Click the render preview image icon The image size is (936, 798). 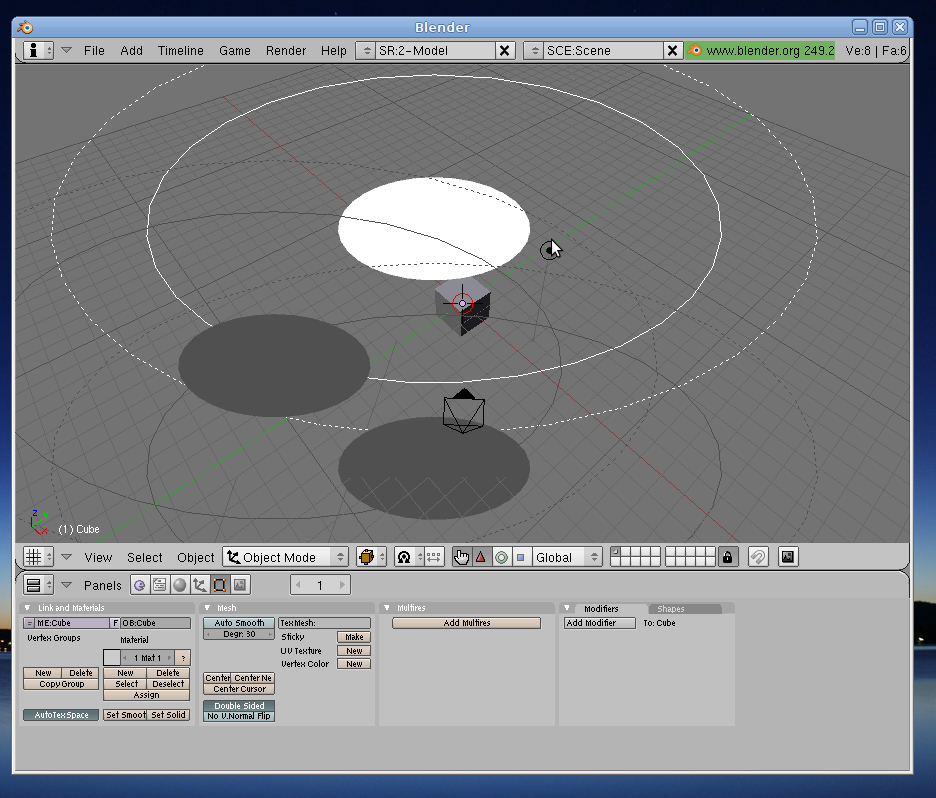(788, 557)
